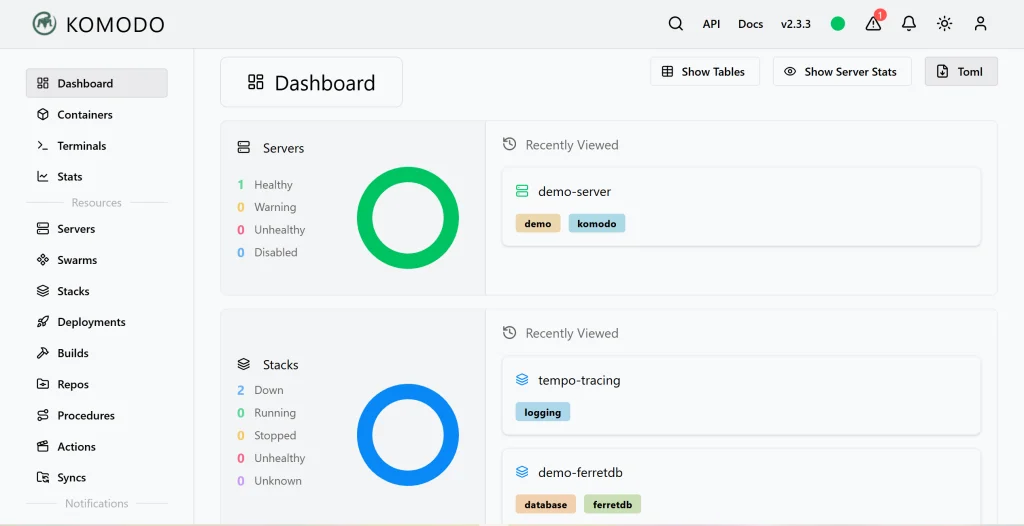Toggle light theme with sun icon

pyautogui.click(x=944, y=24)
